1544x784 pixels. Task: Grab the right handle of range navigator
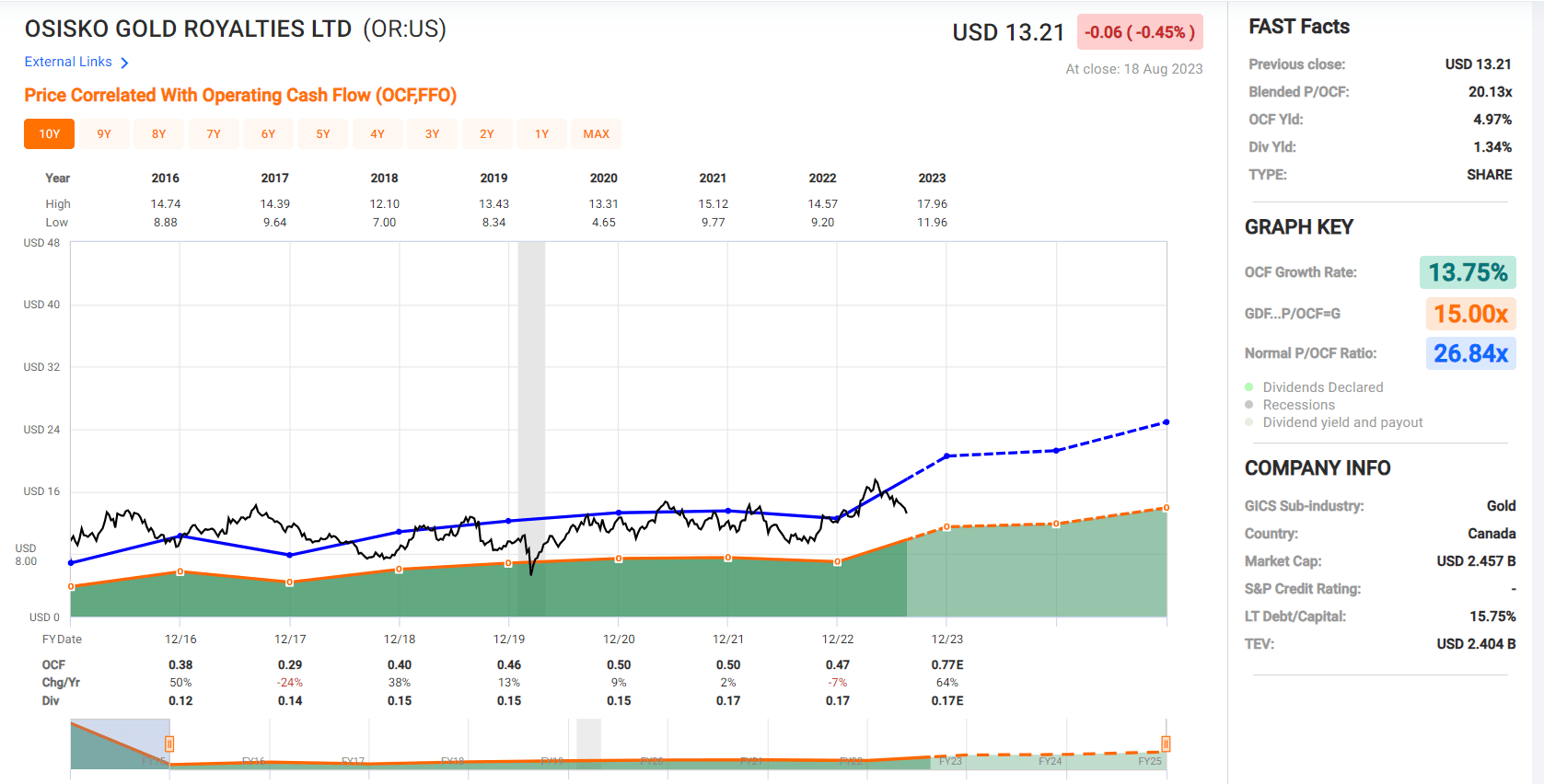coord(1166,744)
